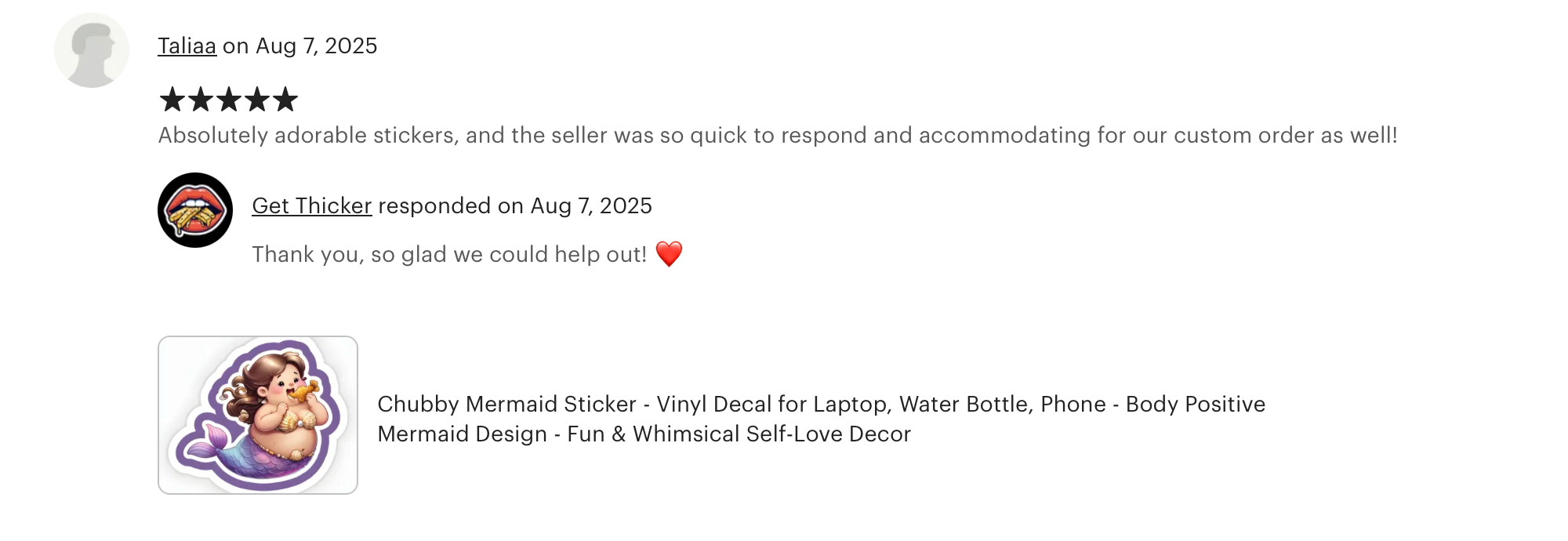Click "Body Positive" in the product title
1568x541 pixels.
coord(1195,405)
